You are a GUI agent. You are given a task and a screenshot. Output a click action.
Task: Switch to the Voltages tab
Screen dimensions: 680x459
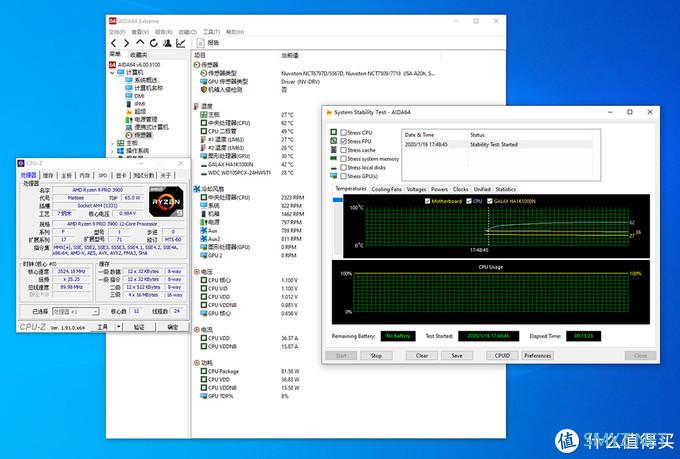coord(416,189)
